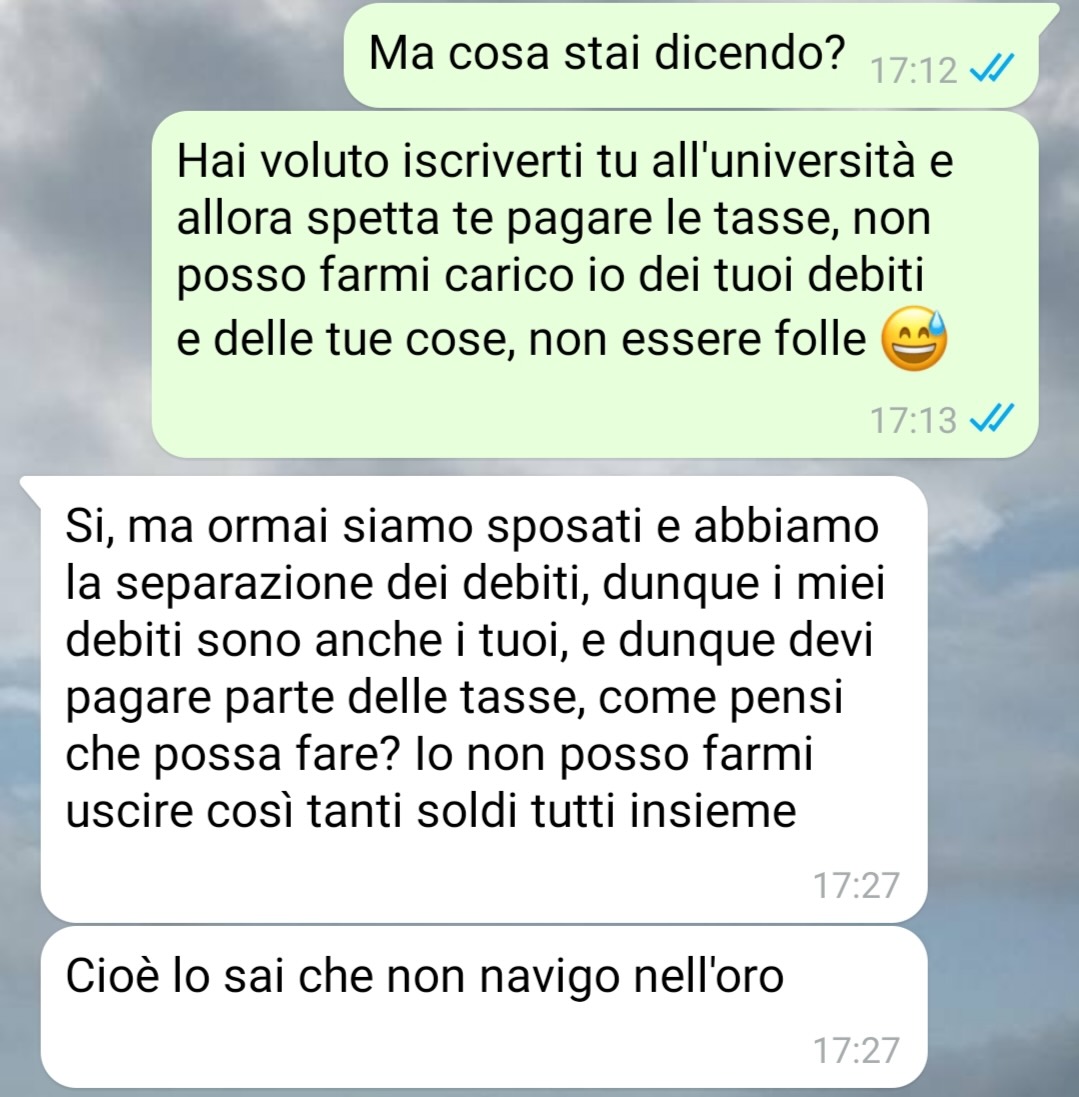Select the "Ma cosa stai dicendo?" message

tap(691, 55)
